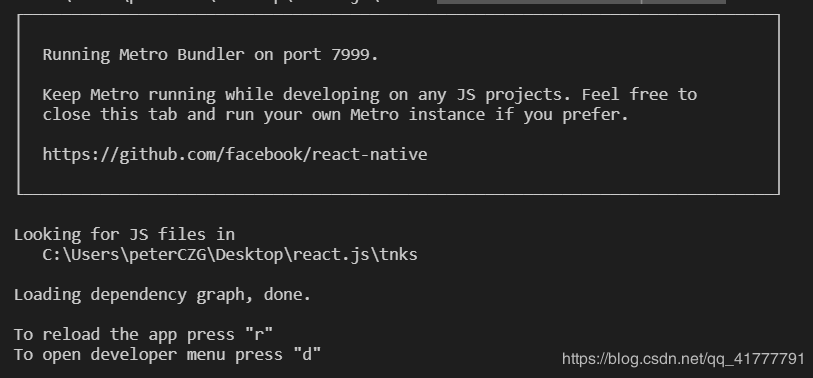Click the "Loading dependency graph, done." line
The height and width of the screenshot is (378, 813).
coord(162,295)
